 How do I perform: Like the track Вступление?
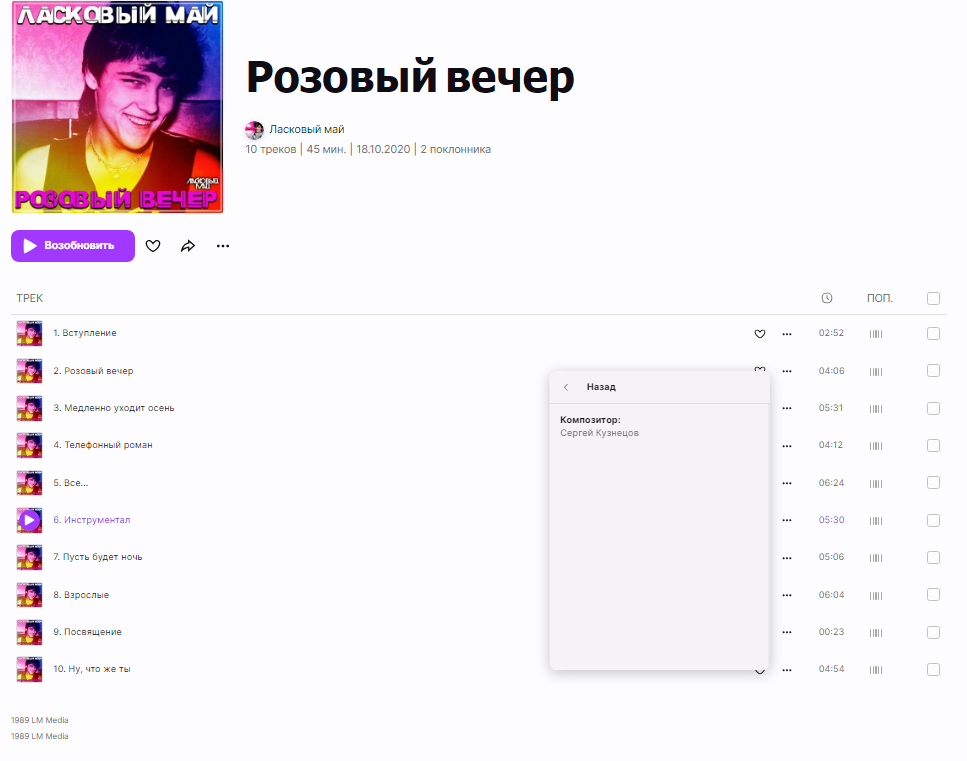pos(760,334)
